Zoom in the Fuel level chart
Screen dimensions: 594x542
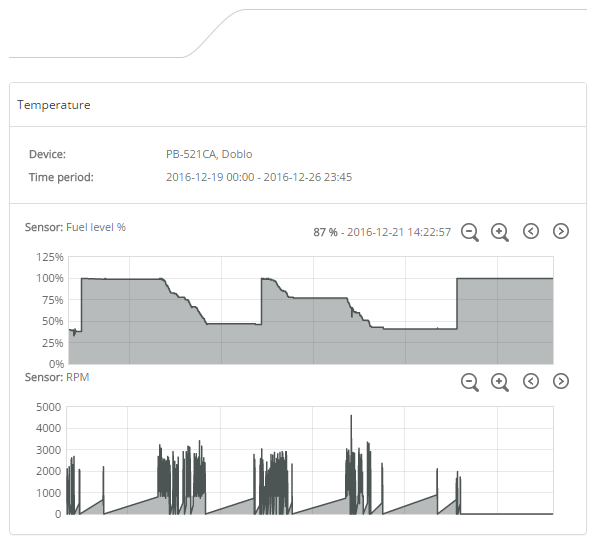(500, 232)
